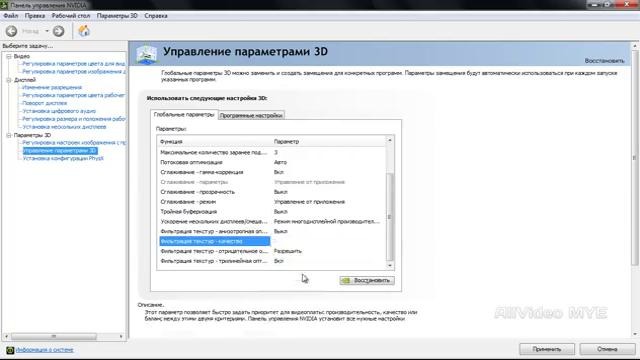Select Фильтрация текстур - анизотропная оптимизация row
This screenshot has width=640, height=360.
(x=271, y=231)
